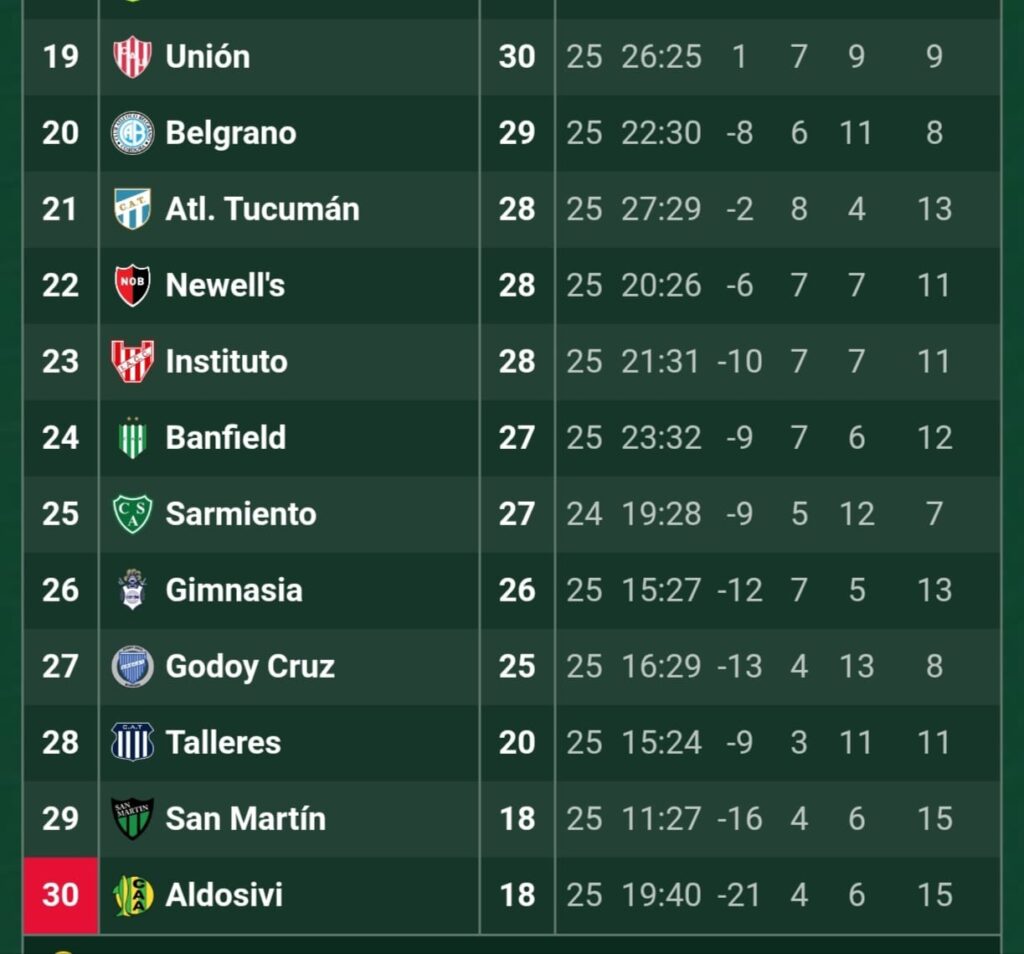1024x954 pixels.
Task: Click the Newell's NOB crest
Action: click(133, 285)
